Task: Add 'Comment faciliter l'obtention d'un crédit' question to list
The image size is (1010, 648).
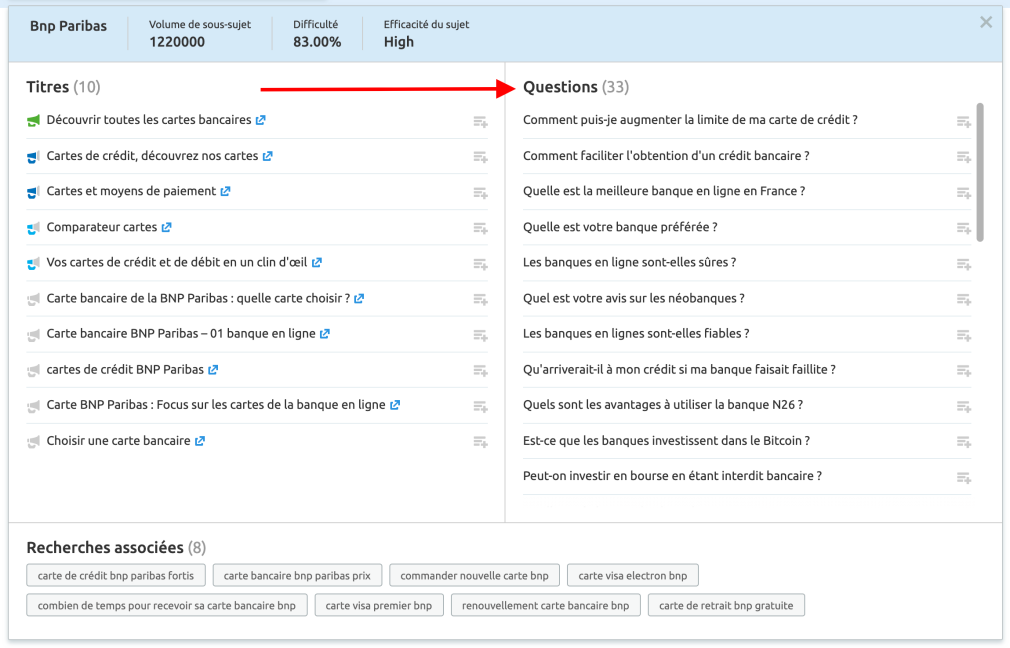Action: tap(964, 157)
